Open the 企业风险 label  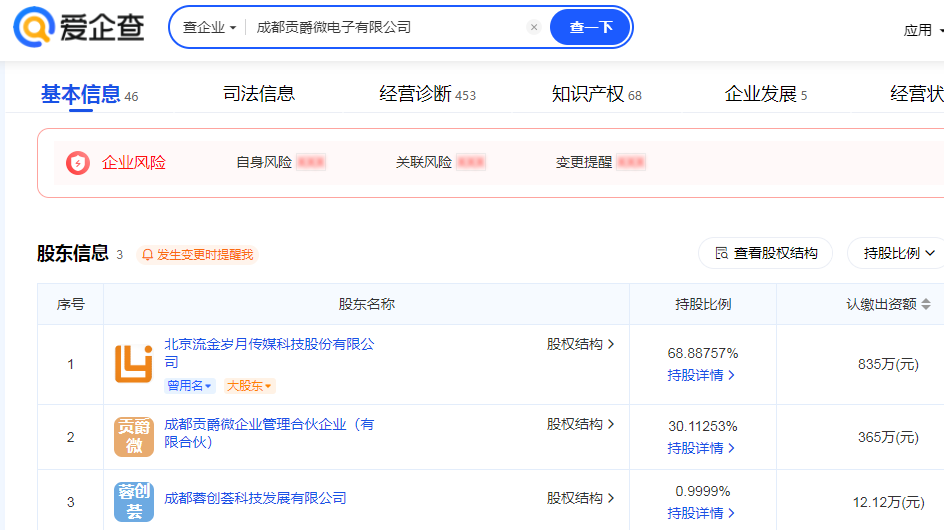(134, 163)
